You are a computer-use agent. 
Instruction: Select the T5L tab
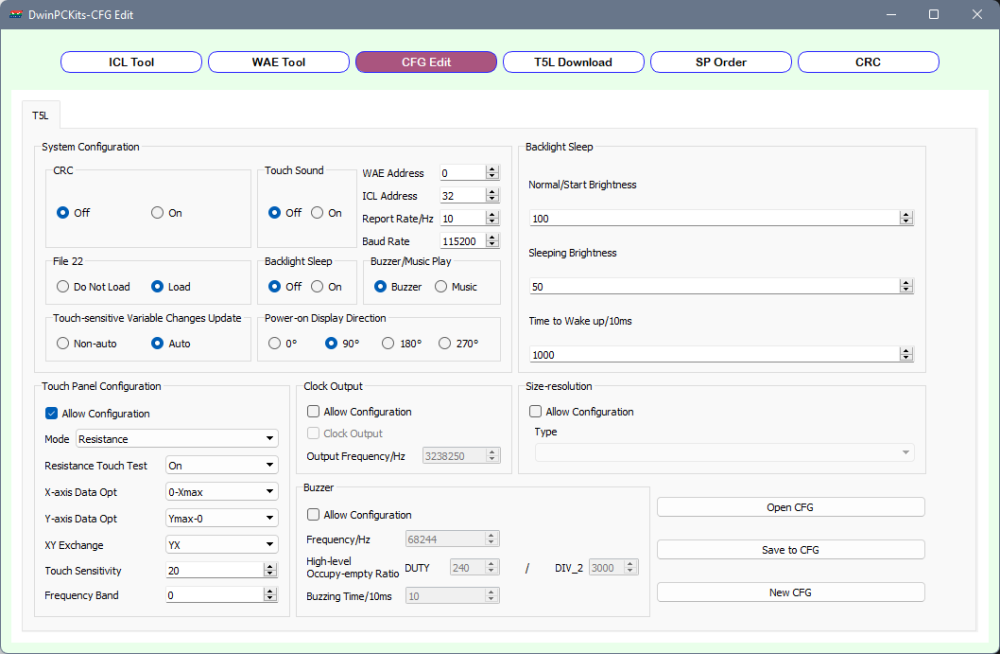click(x=40, y=114)
